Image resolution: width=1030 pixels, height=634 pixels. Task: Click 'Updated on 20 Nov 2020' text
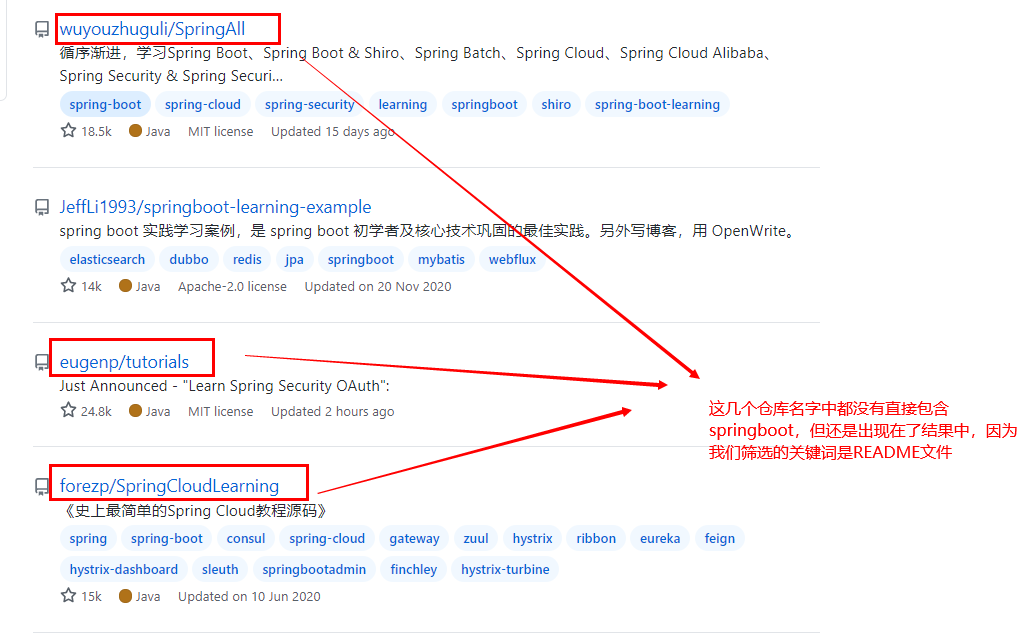(378, 286)
